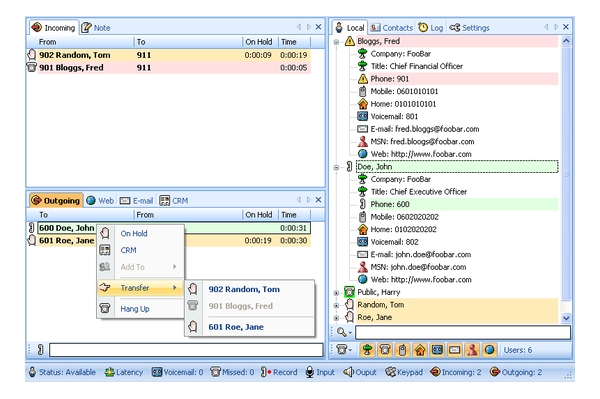600x399 pixels.
Task: Open Web: http://www.foobar.com under Bloggs, Fred
Action: coord(421,154)
